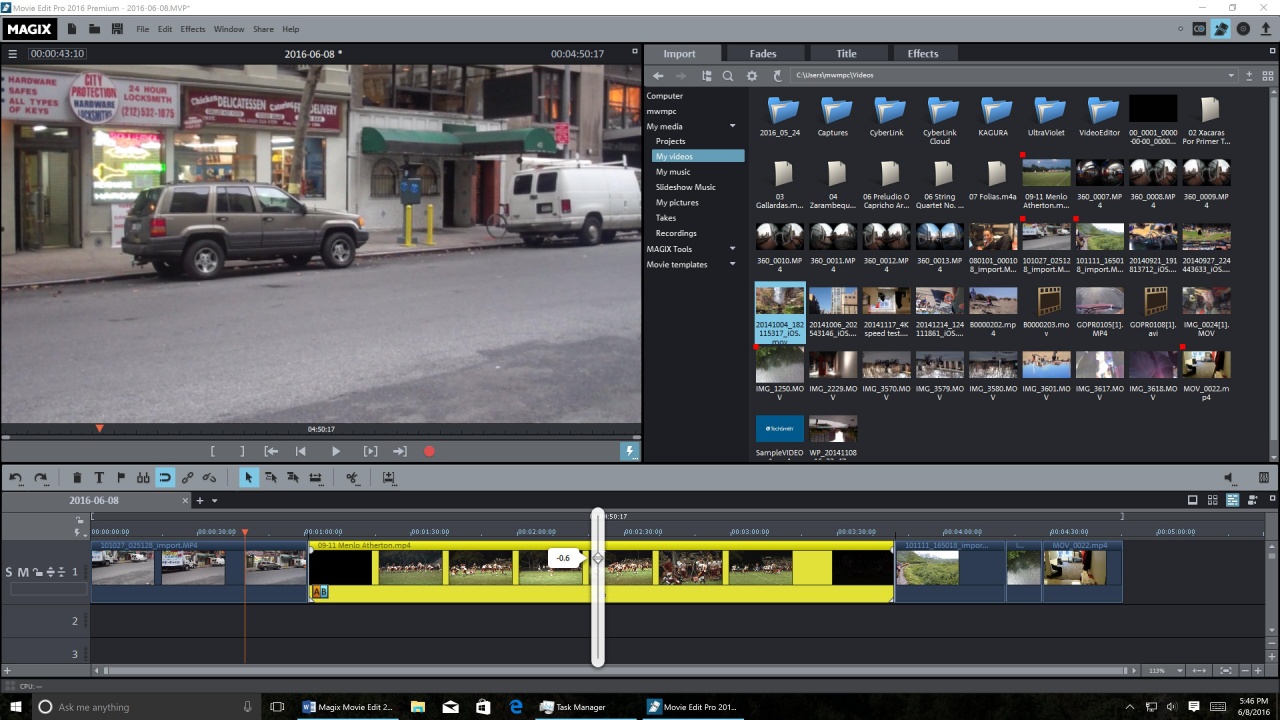Click the red Record button
The width and height of the screenshot is (1280, 720).
pyautogui.click(x=429, y=452)
